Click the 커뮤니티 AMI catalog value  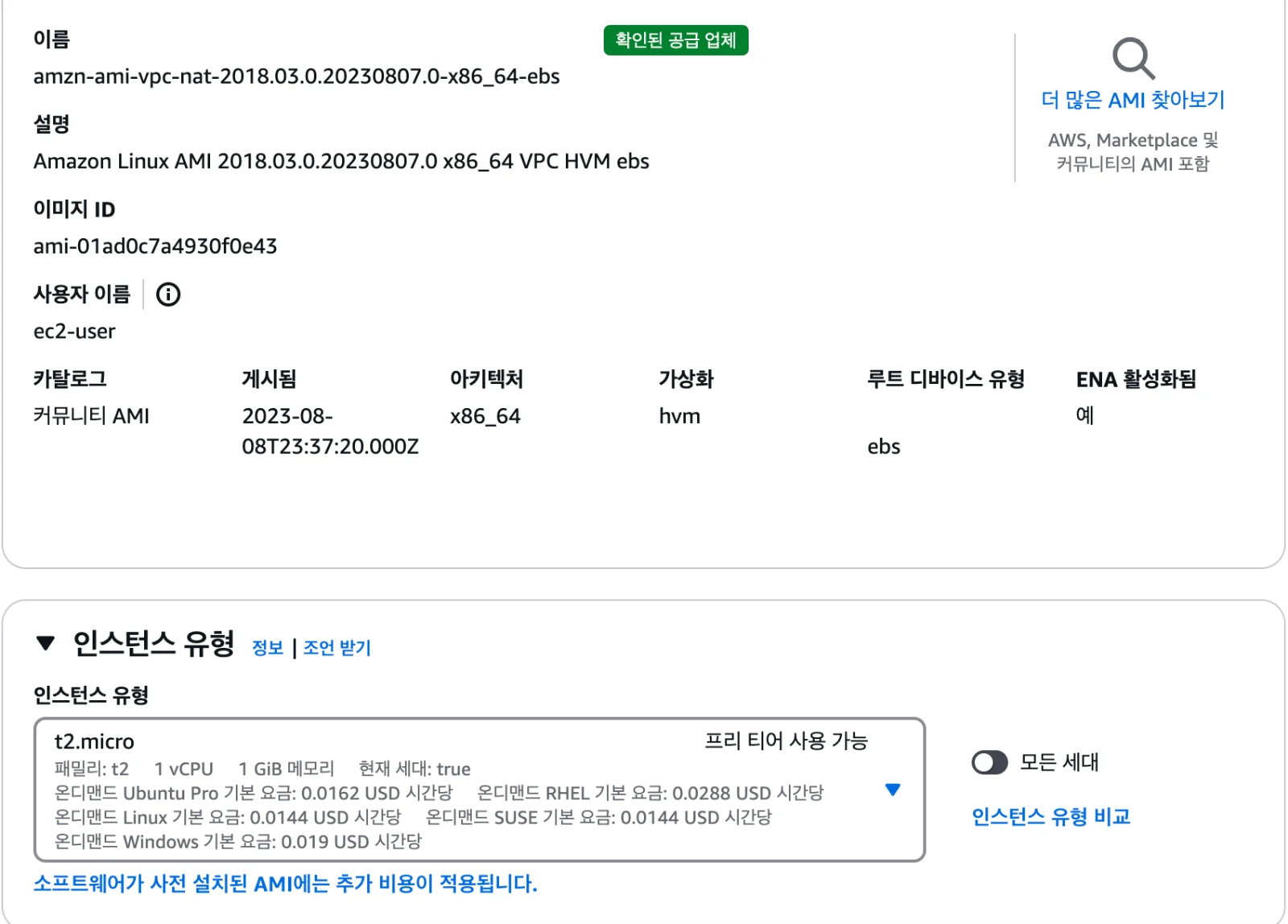point(92,416)
